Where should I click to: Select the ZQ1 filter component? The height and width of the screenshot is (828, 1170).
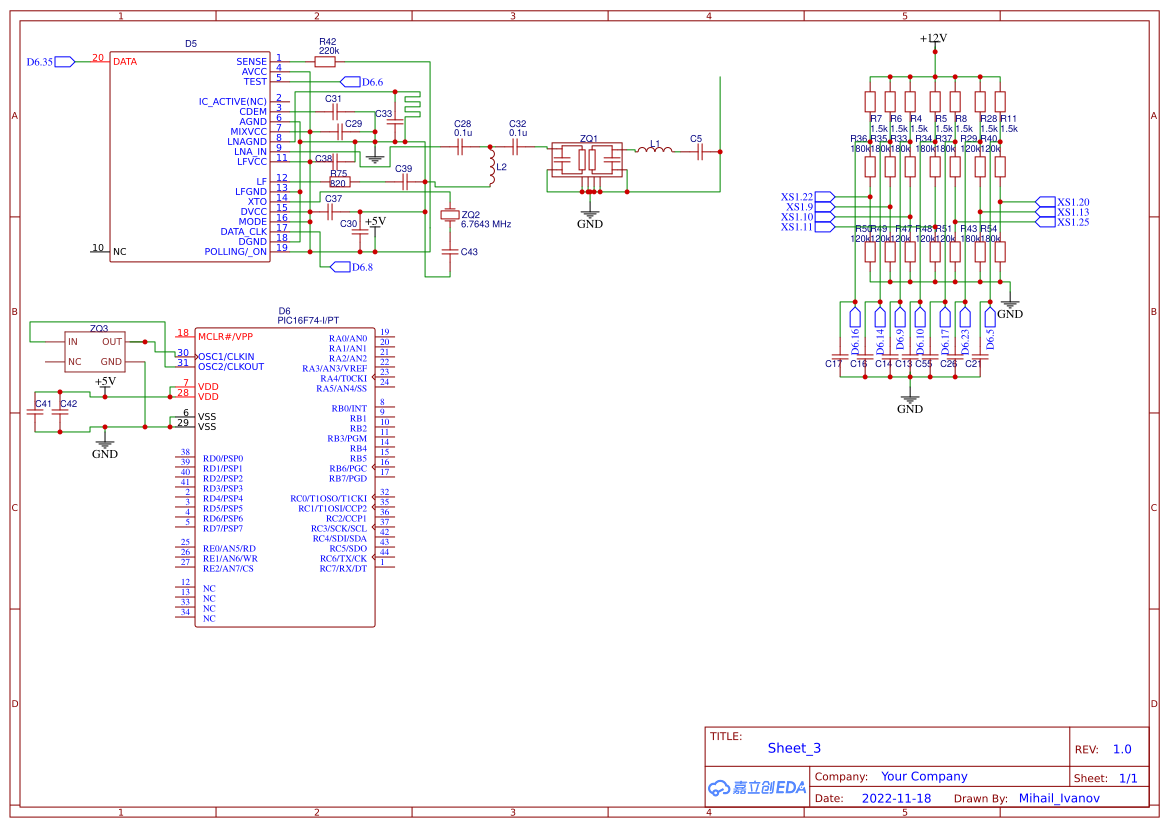coord(587,160)
